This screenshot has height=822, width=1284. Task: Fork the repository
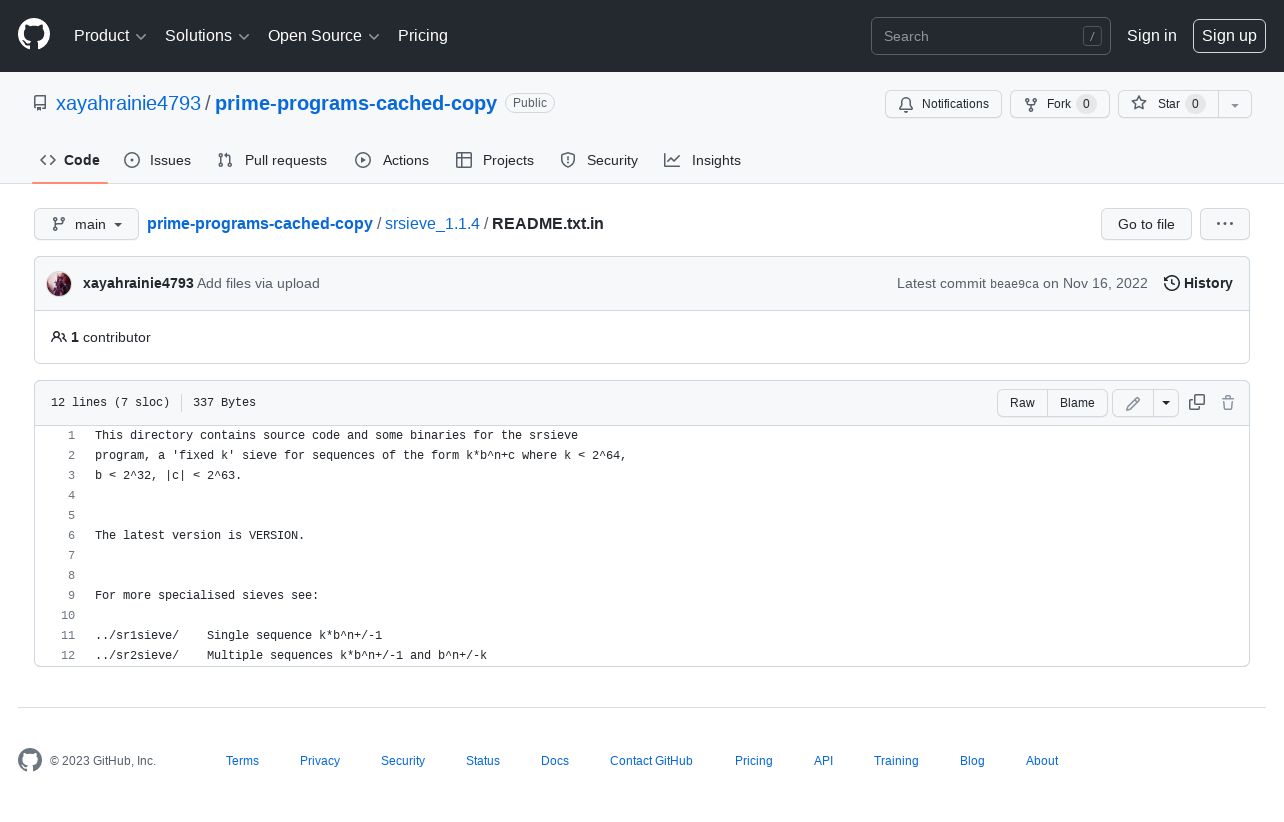tap(1060, 104)
